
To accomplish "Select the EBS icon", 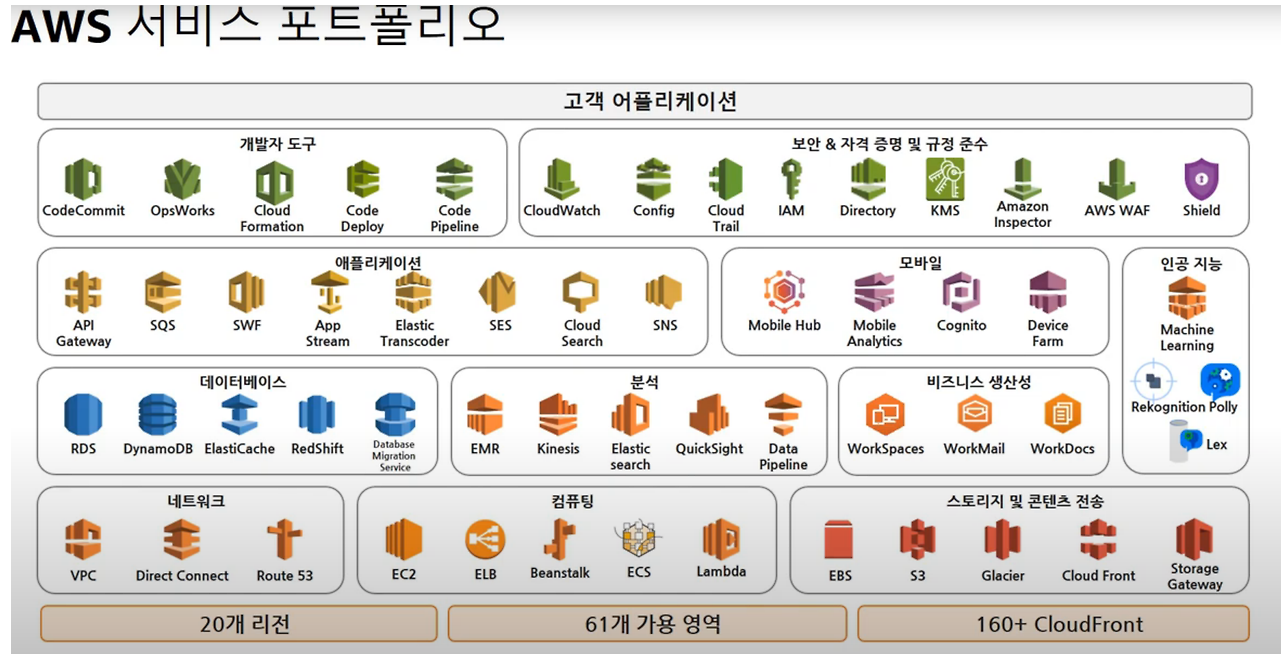I will point(839,541).
